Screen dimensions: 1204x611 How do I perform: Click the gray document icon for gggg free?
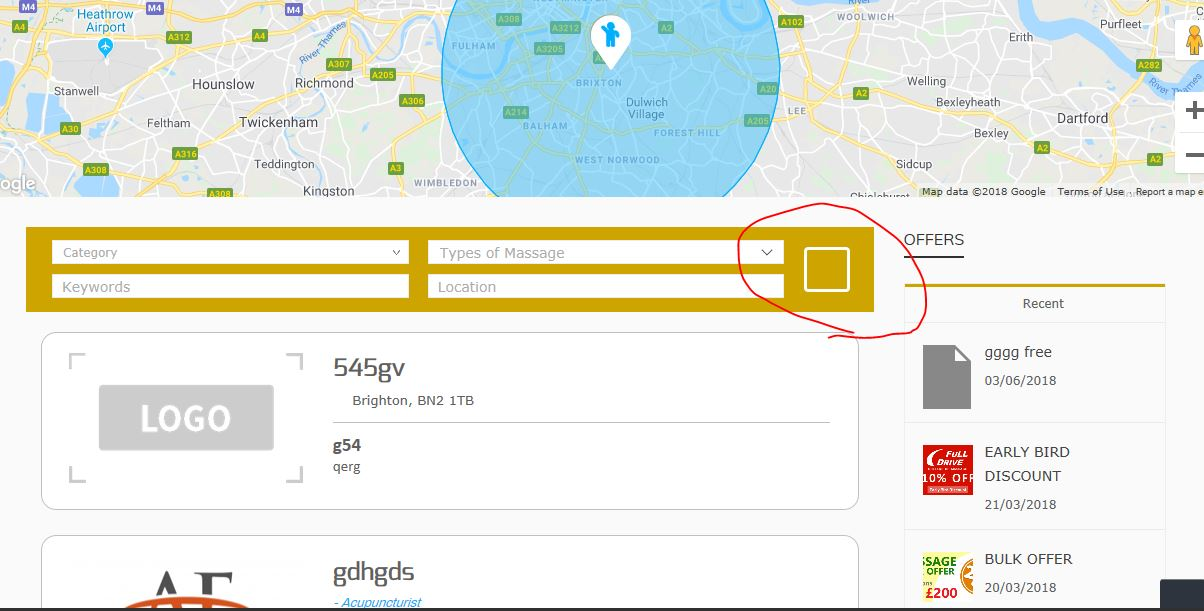point(946,377)
